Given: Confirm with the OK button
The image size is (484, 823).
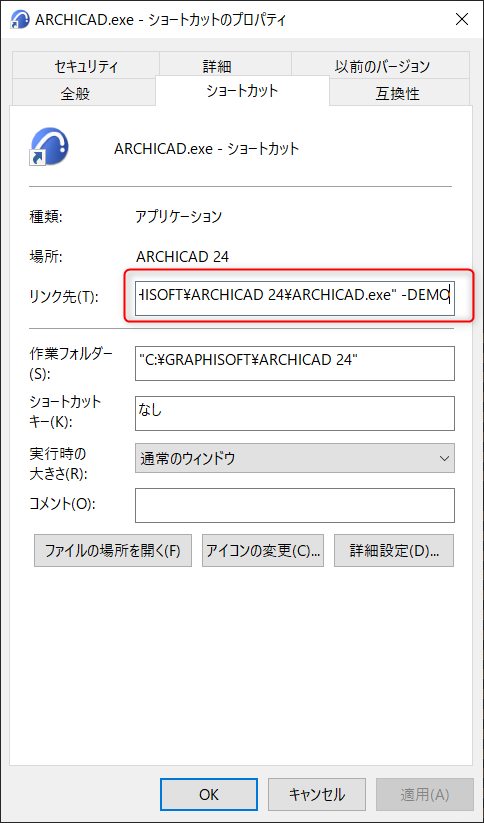Looking at the screenshot, I should [x=209, y=795].
